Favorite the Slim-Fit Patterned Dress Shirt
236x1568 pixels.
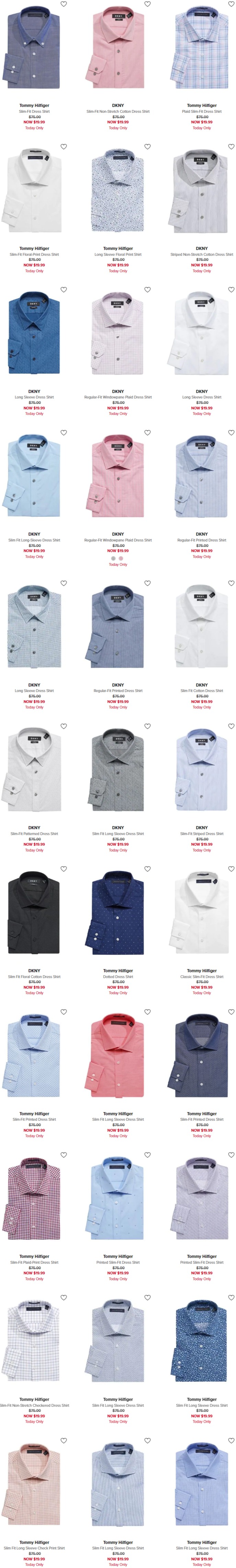(64, 726)
